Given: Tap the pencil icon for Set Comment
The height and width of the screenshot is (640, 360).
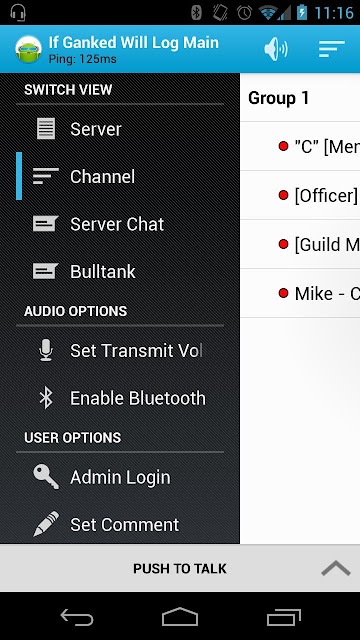Looking at the screenshot, I should point(46,524).
